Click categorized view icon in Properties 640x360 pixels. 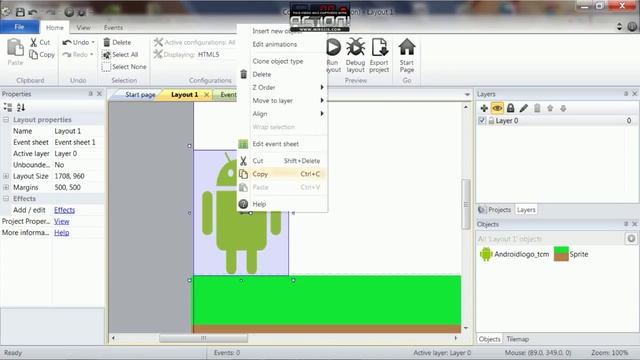point(8,107)
